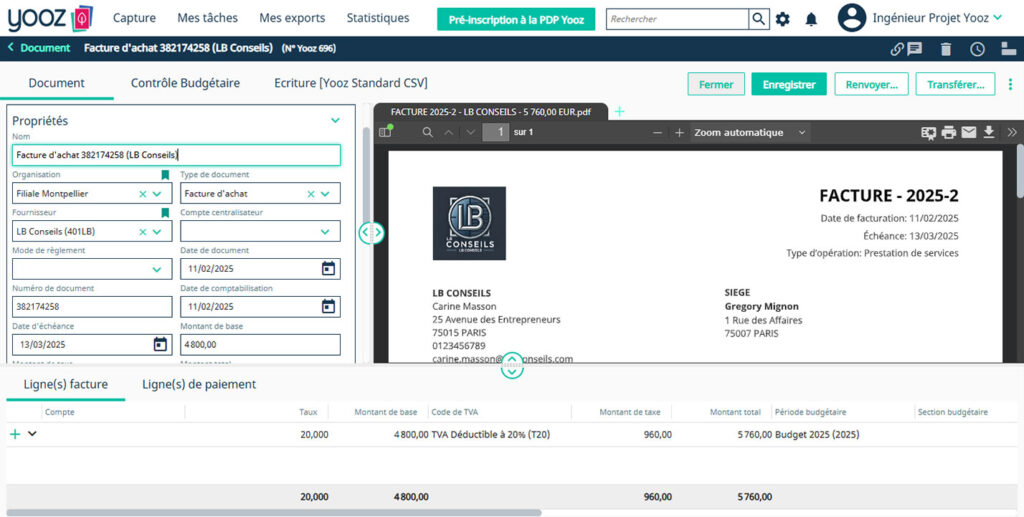Add a new invoice line plus
1024x517 pixels.
pyautogui.click(x=15, y=434)
